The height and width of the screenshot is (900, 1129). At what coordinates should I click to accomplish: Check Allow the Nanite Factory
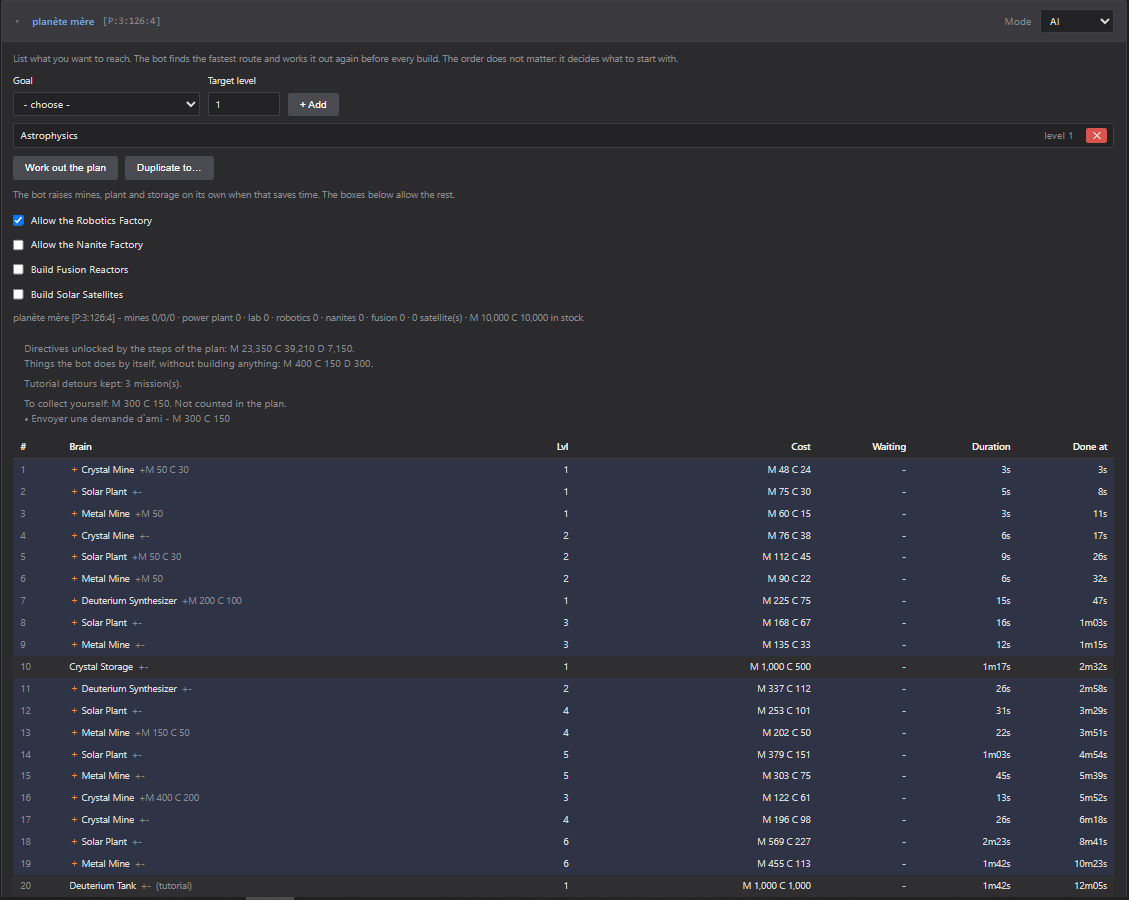(19, 245)
